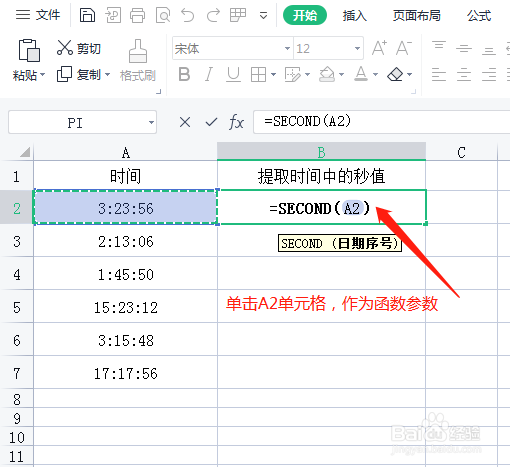510x467 pixels.
Task: Expand the borders dropdown arrow
Action: point(273,74)
